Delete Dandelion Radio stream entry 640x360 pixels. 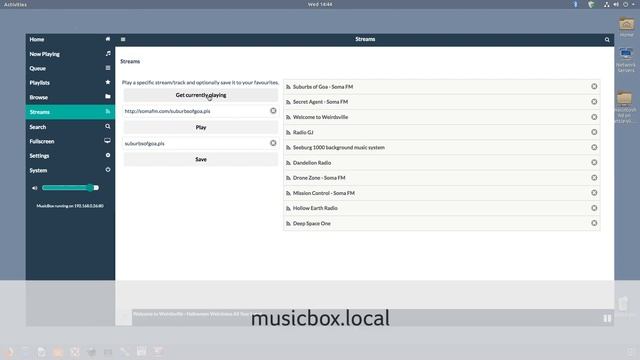(594, 162)
